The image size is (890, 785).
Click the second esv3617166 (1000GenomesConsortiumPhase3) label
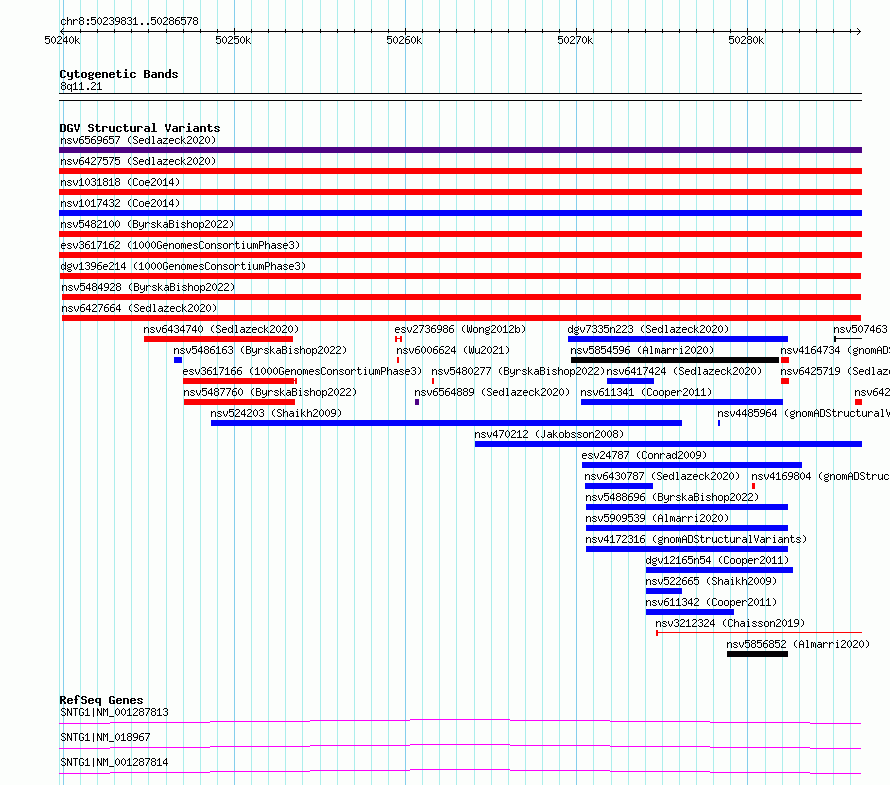[302, 371]
